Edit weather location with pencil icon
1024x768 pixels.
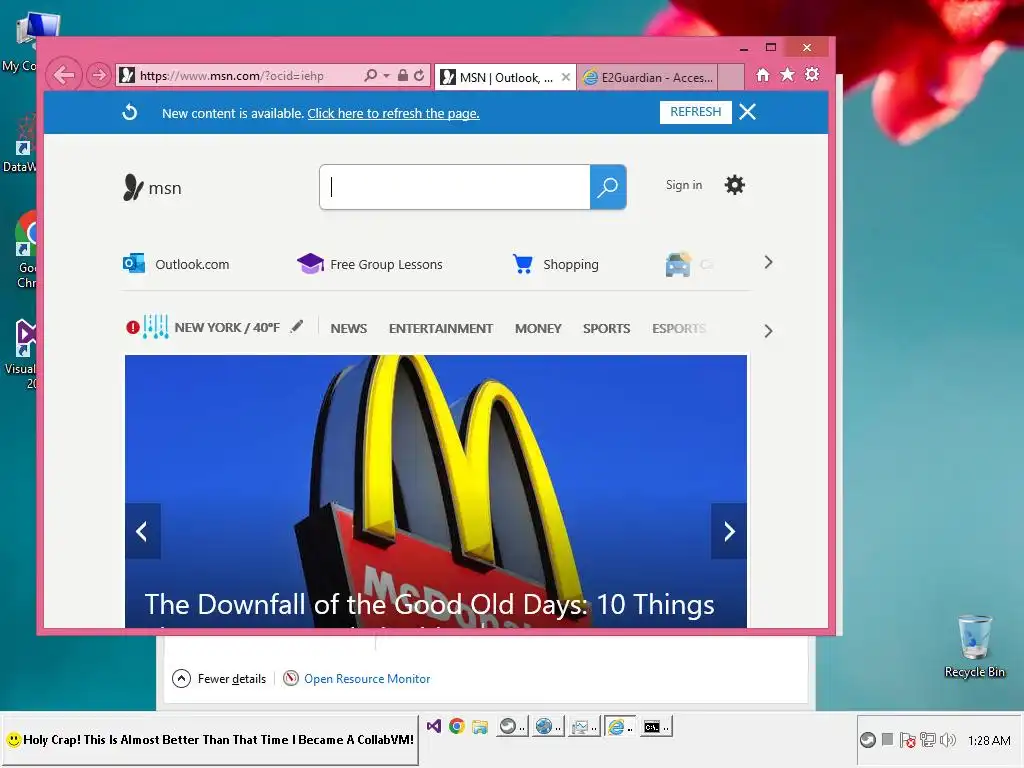297,326
